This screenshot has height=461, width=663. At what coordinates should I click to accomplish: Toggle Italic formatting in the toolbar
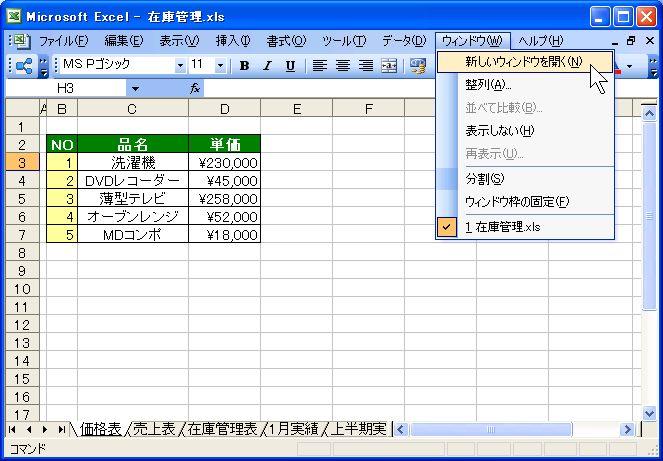[267, 66]
